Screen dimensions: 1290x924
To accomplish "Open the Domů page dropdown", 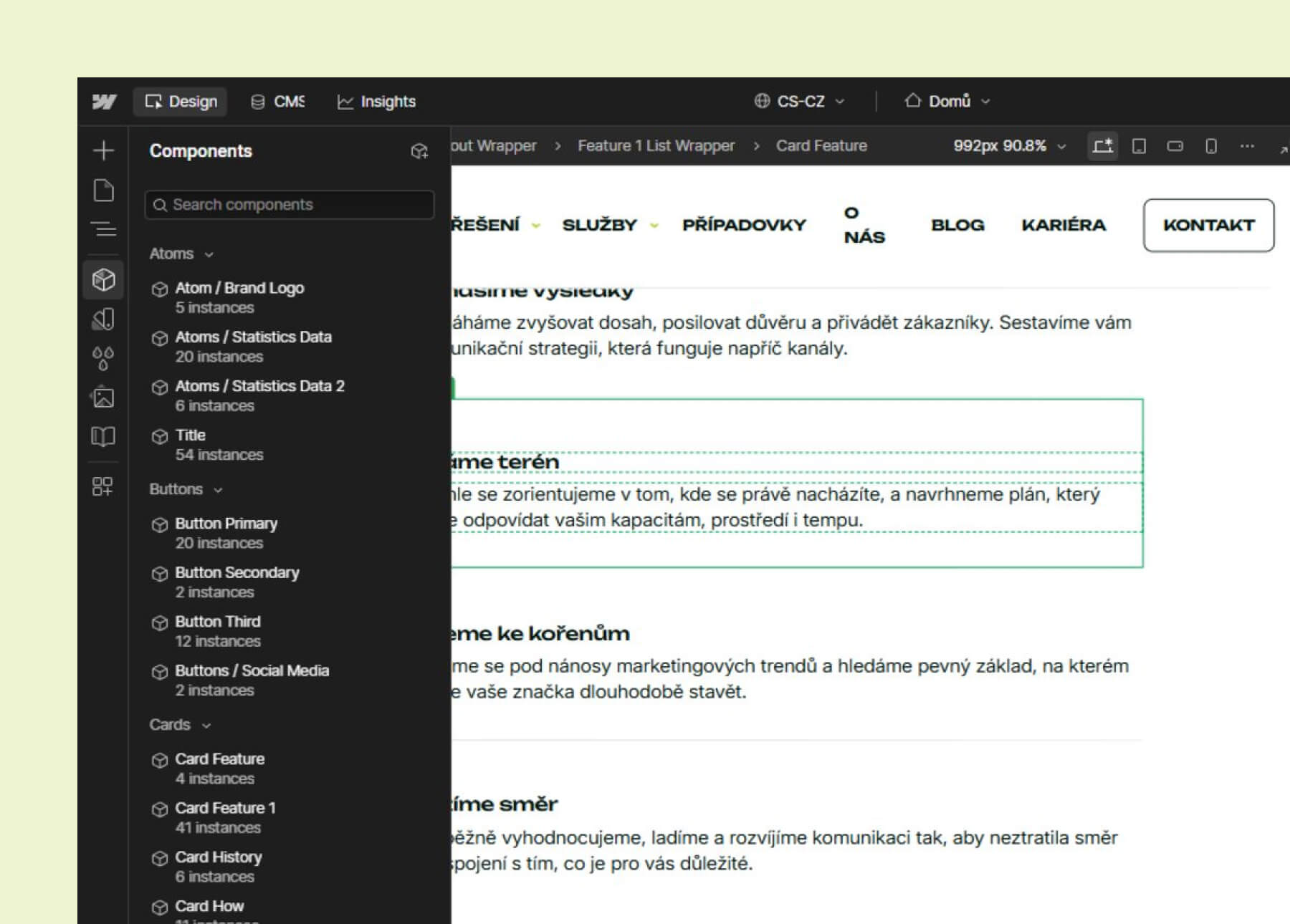I will point(947,101).
